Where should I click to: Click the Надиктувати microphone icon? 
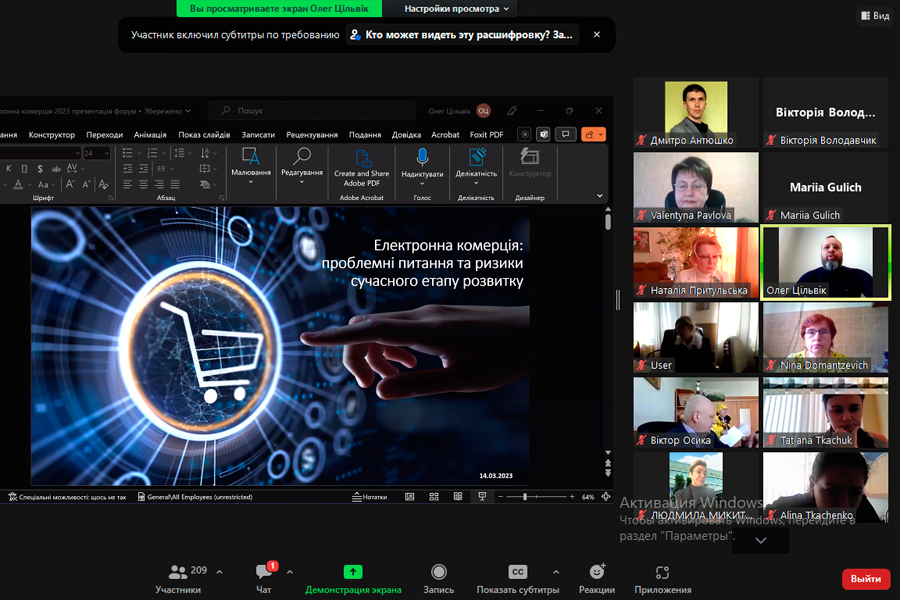tap(422, 158)
